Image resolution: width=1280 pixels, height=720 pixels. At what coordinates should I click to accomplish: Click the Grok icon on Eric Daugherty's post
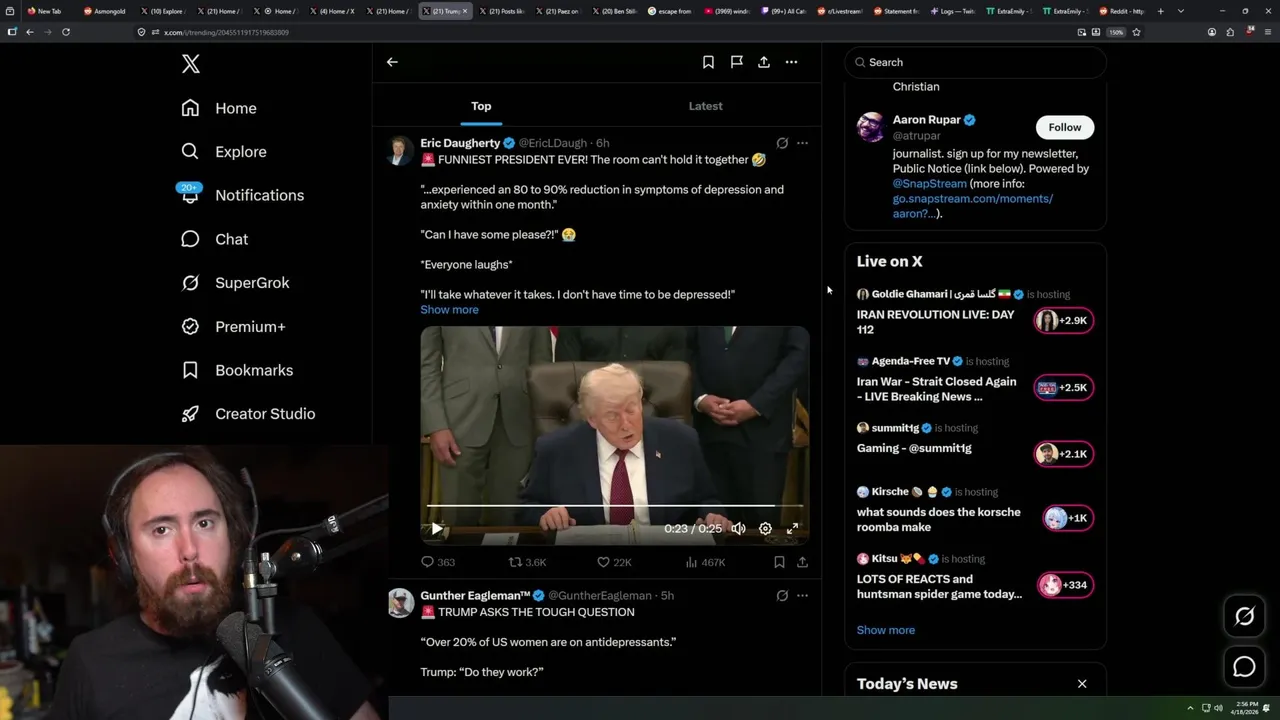pyautogui.click(x=782, y=143)
